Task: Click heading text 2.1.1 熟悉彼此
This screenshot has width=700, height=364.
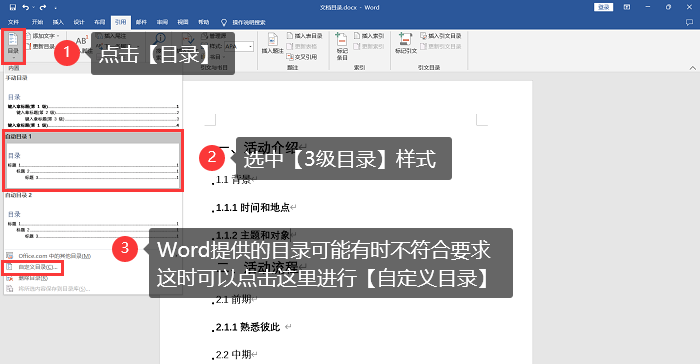Action: (x=248, y=327)
